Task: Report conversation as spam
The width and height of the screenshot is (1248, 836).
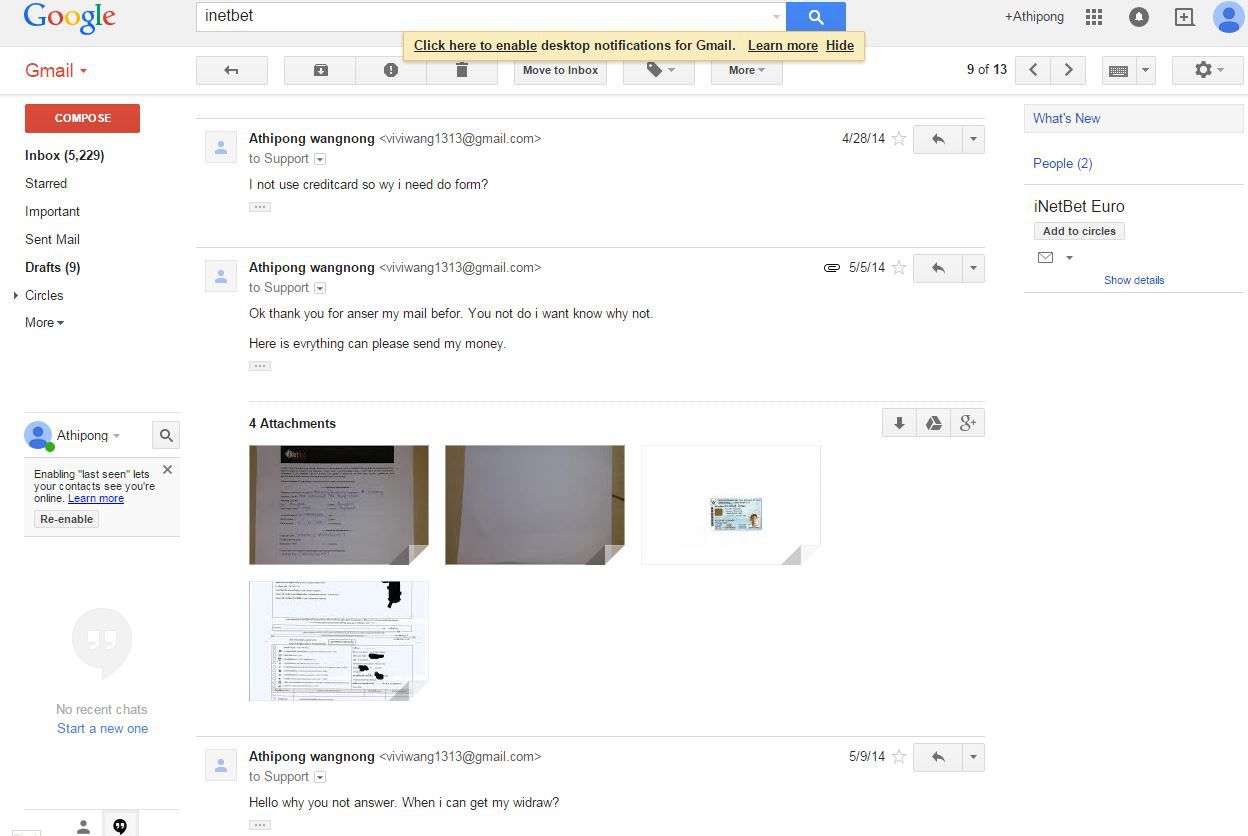Action: (391, 70)
